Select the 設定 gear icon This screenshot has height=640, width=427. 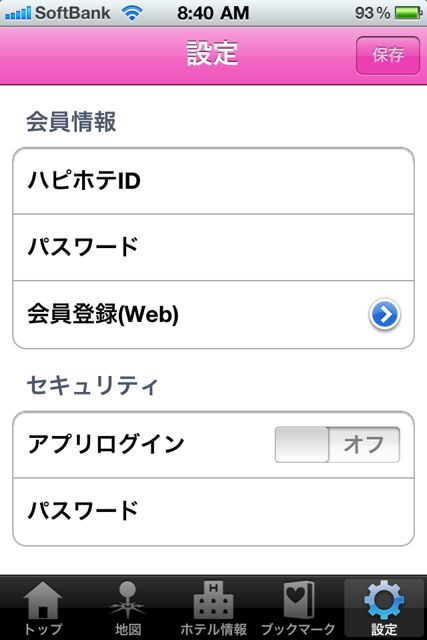384,600
